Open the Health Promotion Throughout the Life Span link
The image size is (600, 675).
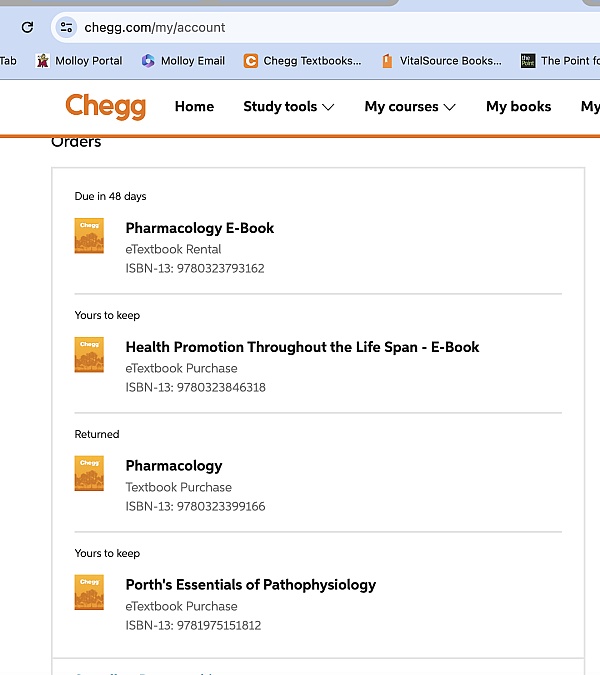302,347
